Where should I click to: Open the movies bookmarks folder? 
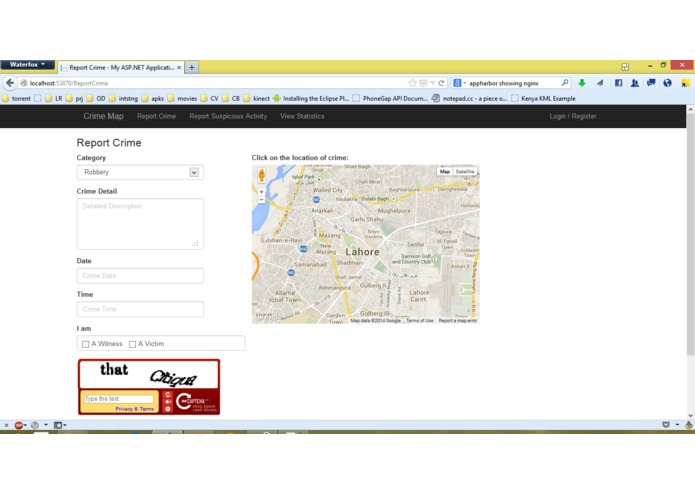(182, 98)
